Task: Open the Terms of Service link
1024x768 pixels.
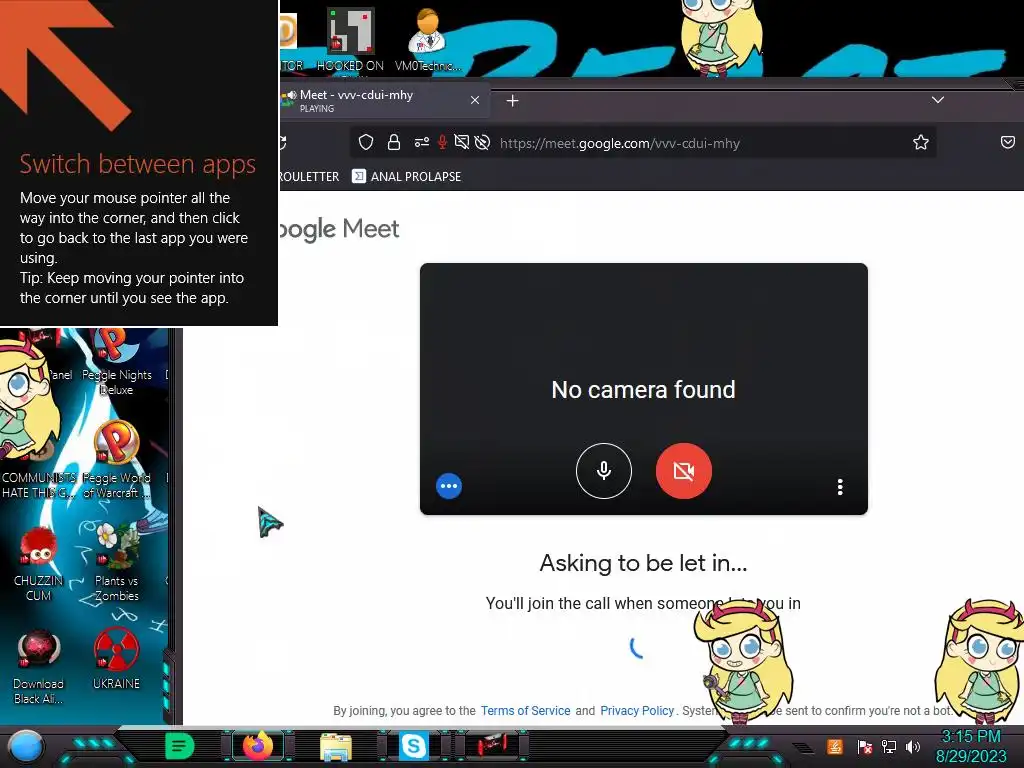Action: tap(525, 711)
